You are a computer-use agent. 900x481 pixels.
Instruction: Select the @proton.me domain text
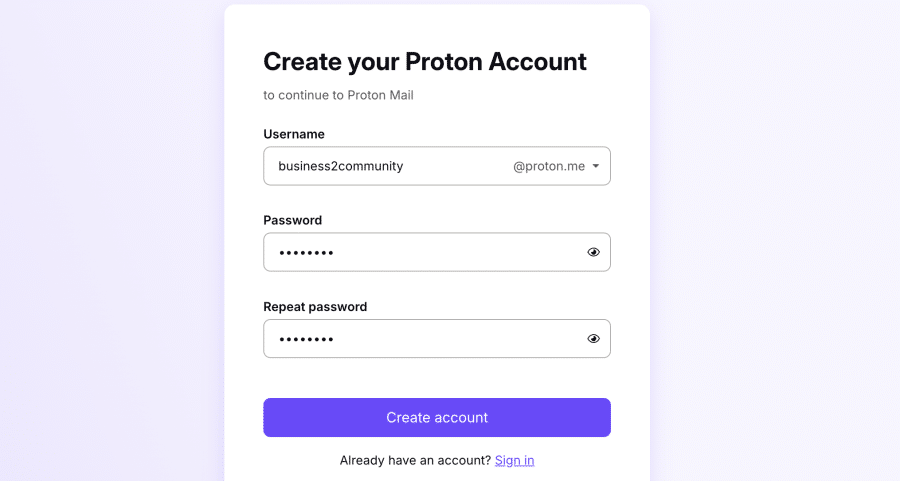[x=548, y=166]
